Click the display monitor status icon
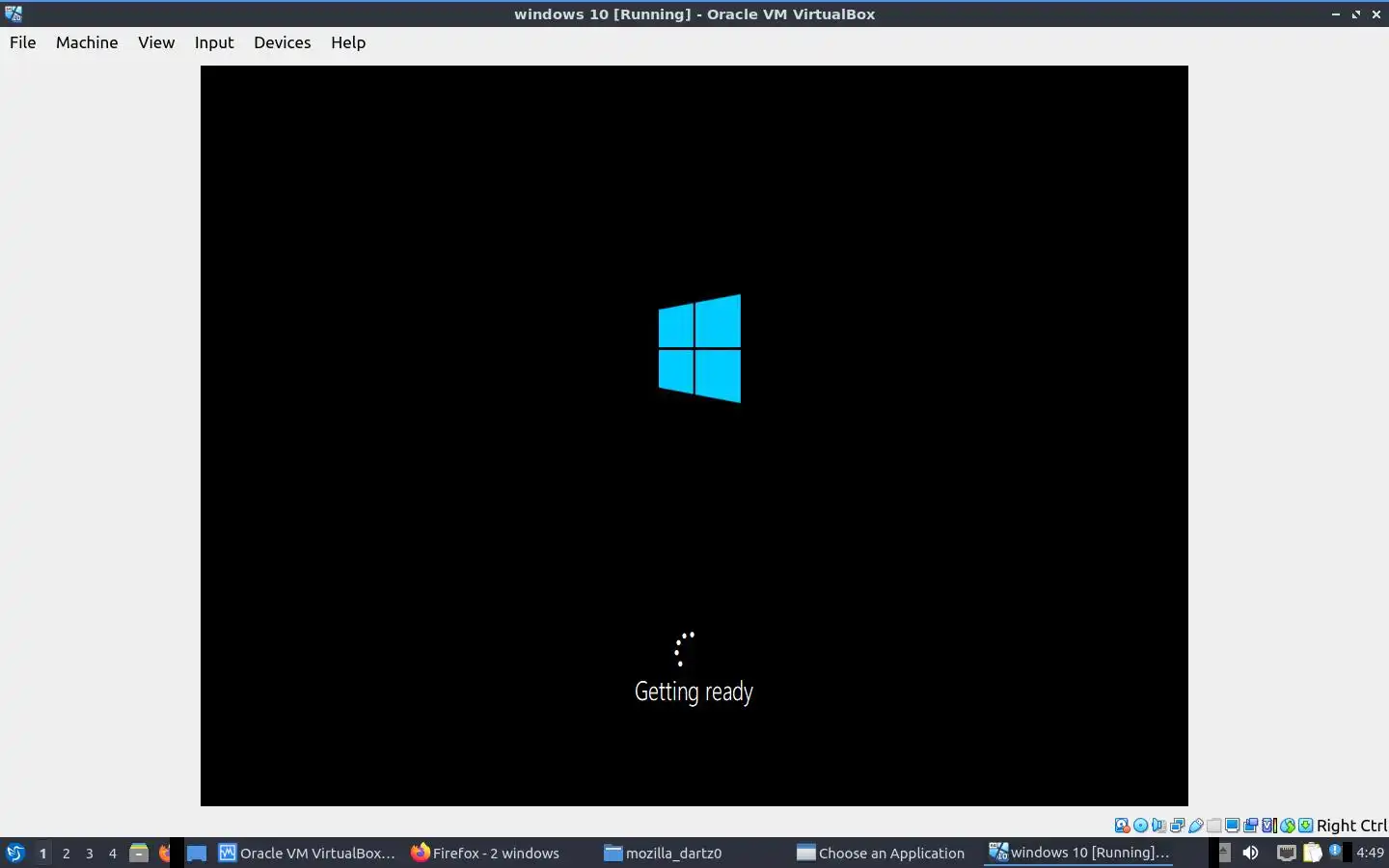Screen dimensions: 1389x868 pyautogui.click(x=1232, y=826)
